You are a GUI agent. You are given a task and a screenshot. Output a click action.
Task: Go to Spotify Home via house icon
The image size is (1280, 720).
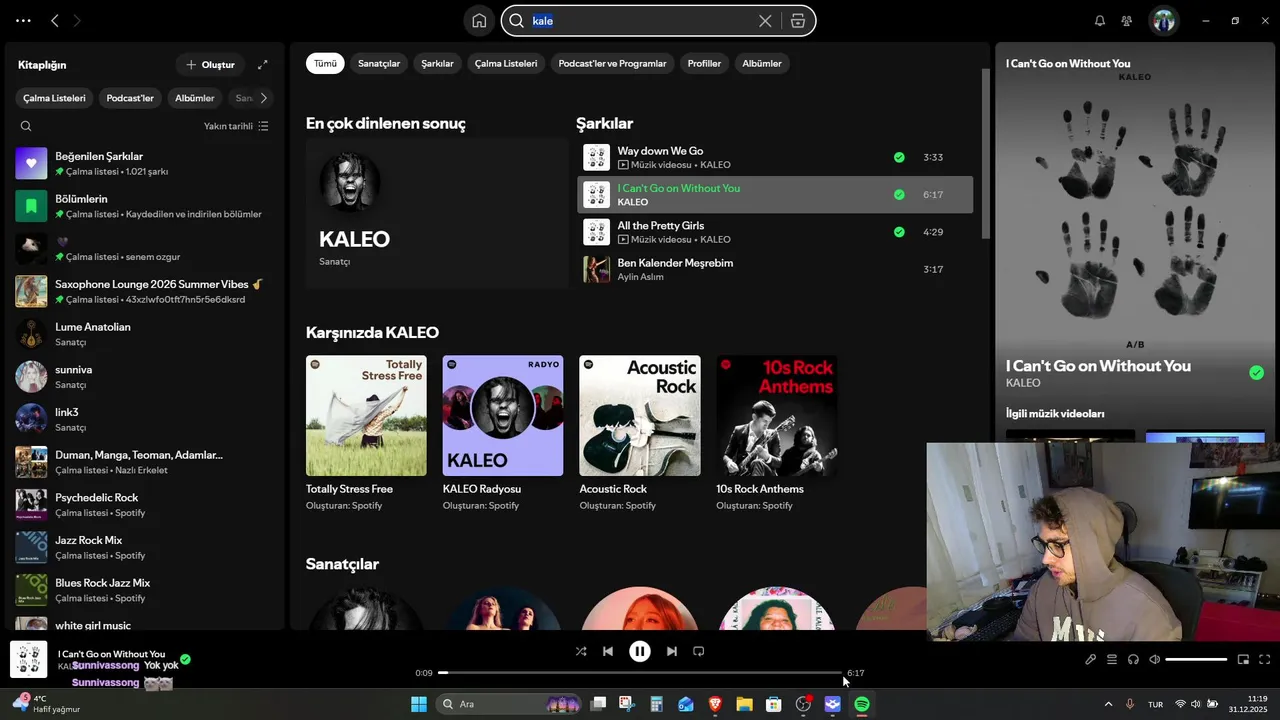point(479,21)
